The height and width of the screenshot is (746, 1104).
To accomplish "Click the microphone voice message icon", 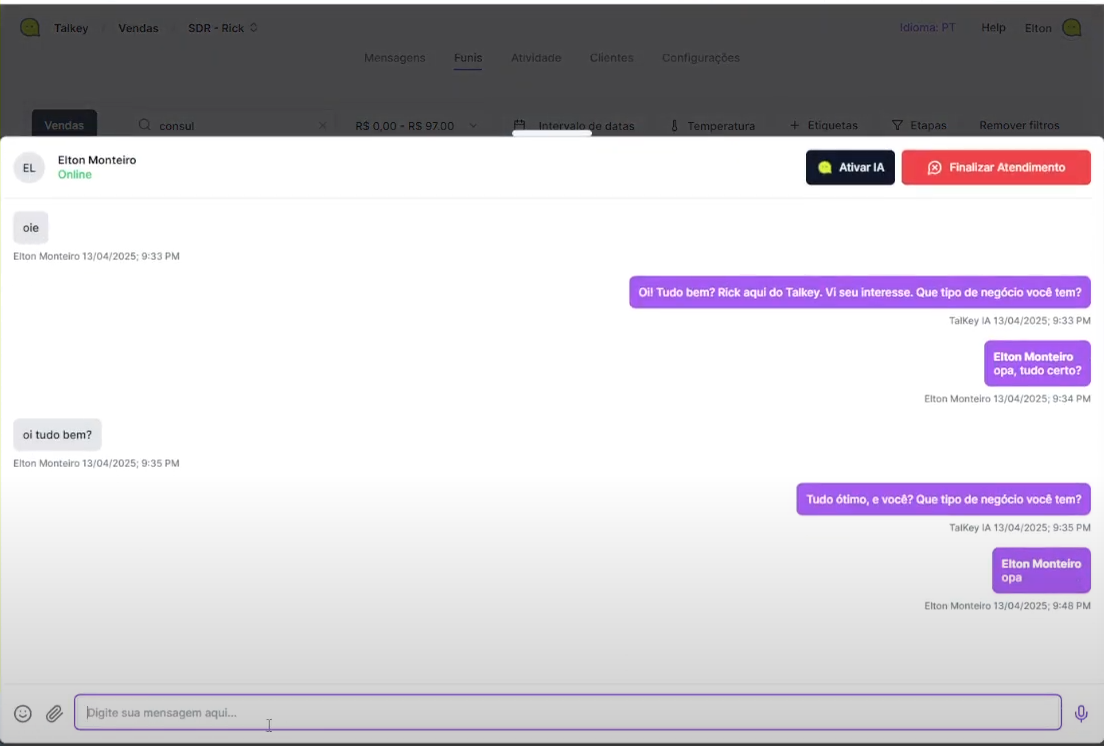I will pyautogui.click(x=1081, y=713).
